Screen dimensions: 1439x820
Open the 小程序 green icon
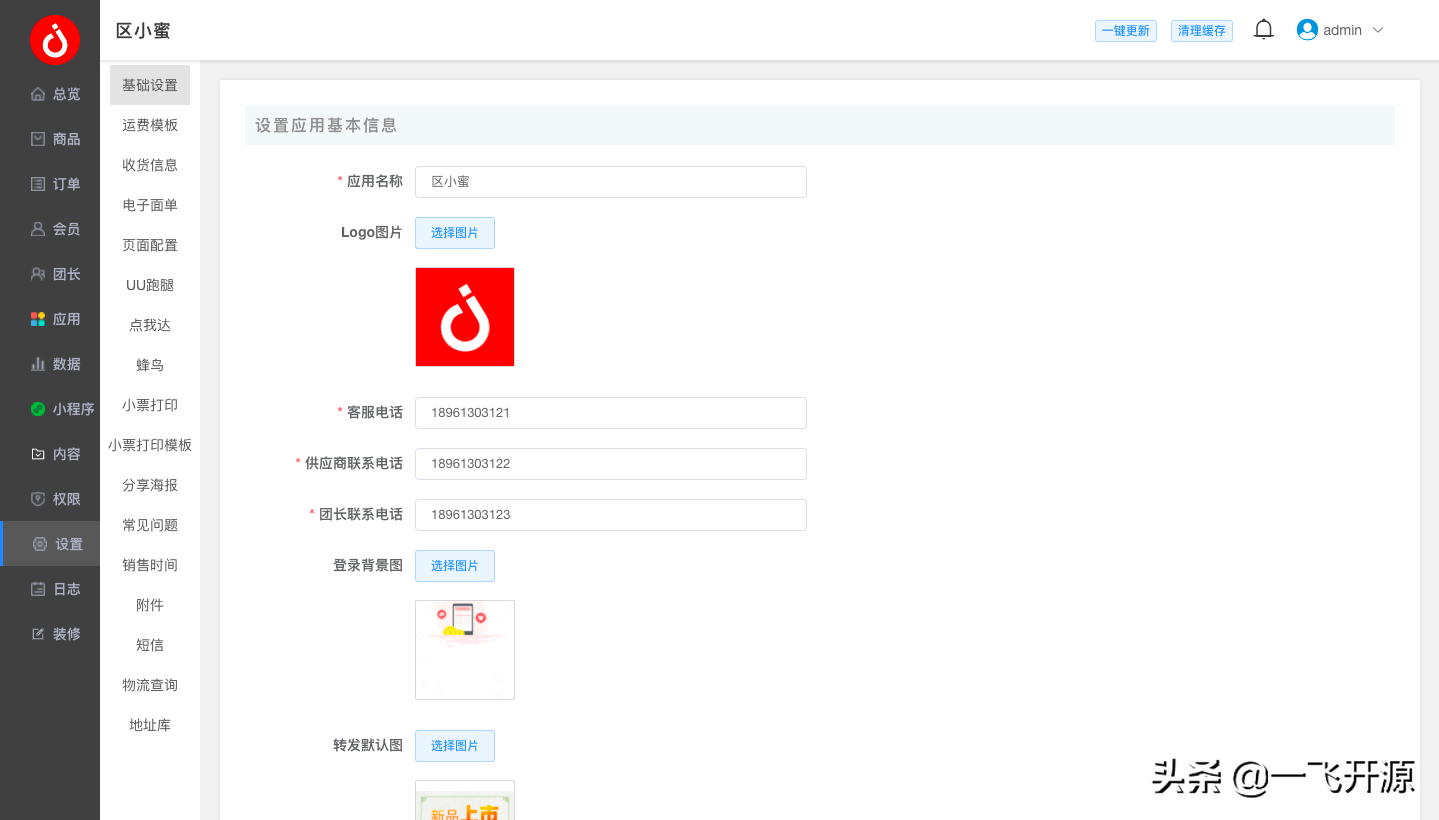point(38,409)
